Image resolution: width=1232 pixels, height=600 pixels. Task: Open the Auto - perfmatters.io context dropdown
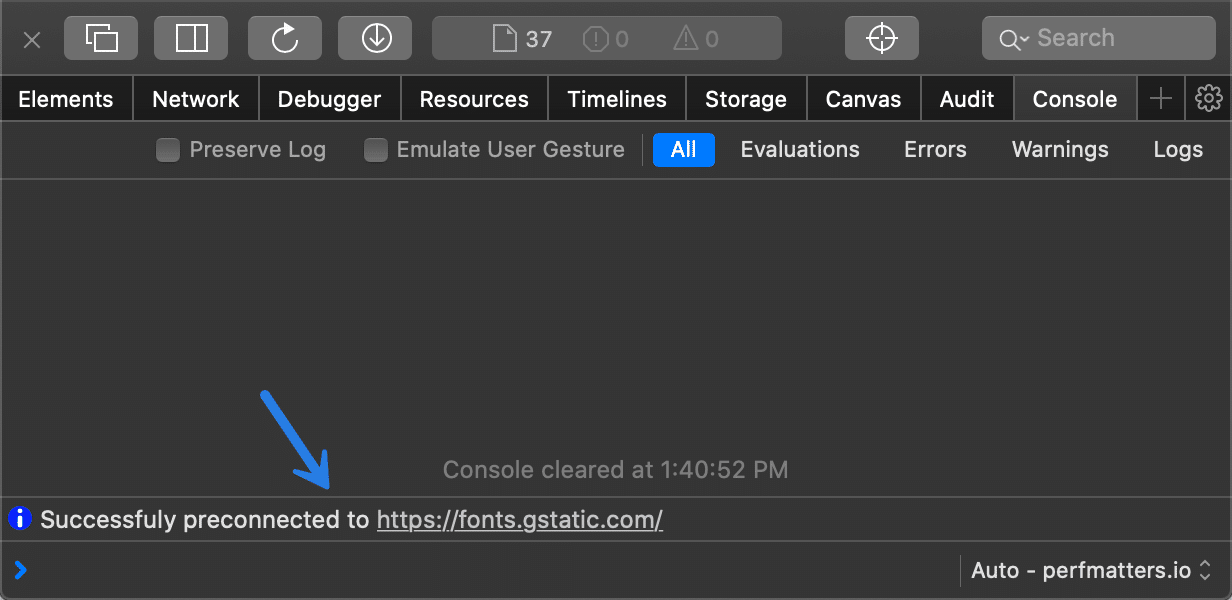[1092, 571]
